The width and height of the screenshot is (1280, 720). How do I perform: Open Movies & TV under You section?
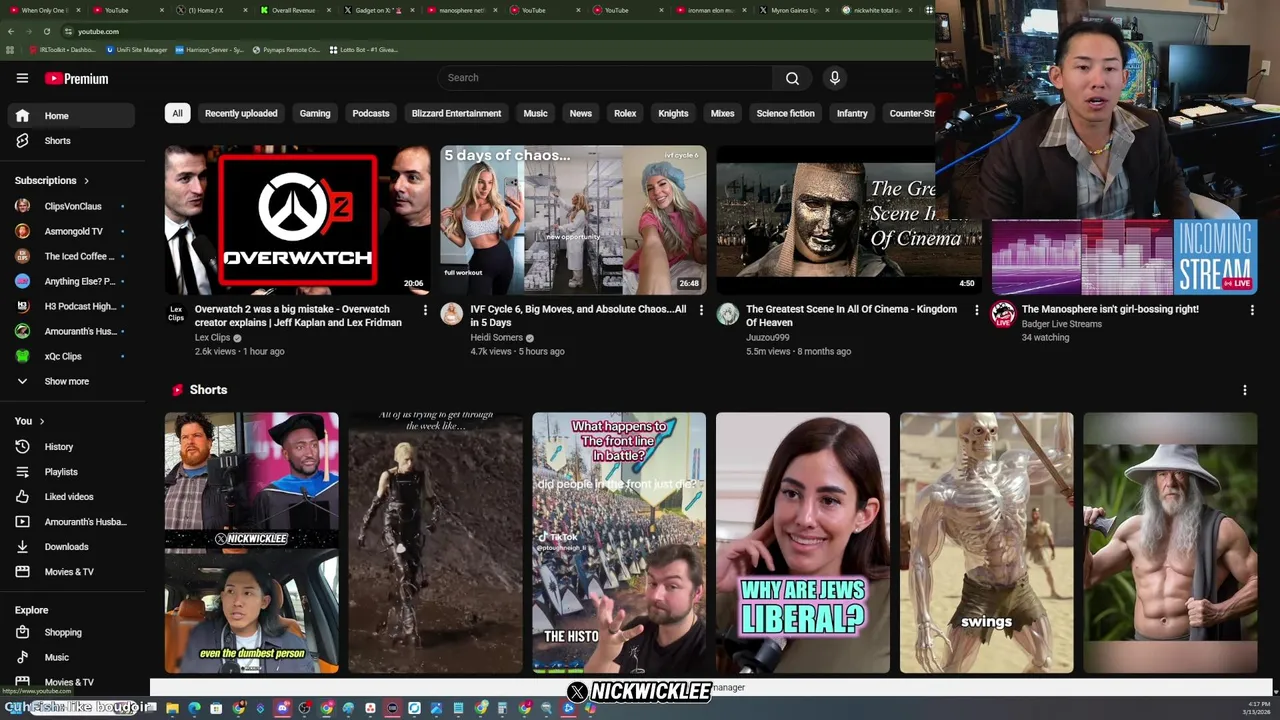point(70,572)
